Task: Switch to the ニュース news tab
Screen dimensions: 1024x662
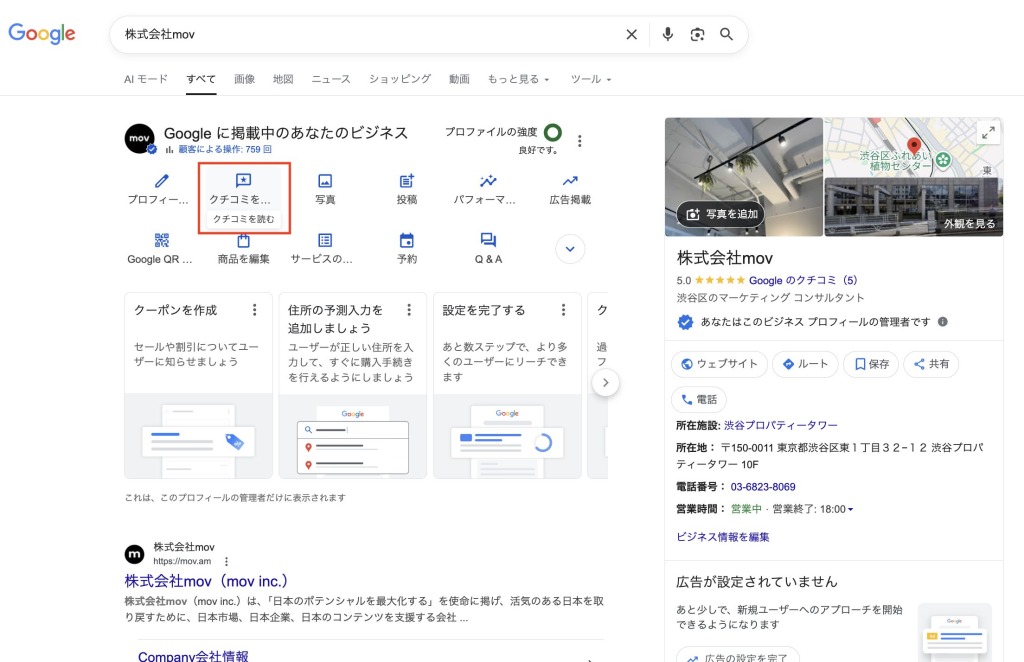Action: pos(330,79)
